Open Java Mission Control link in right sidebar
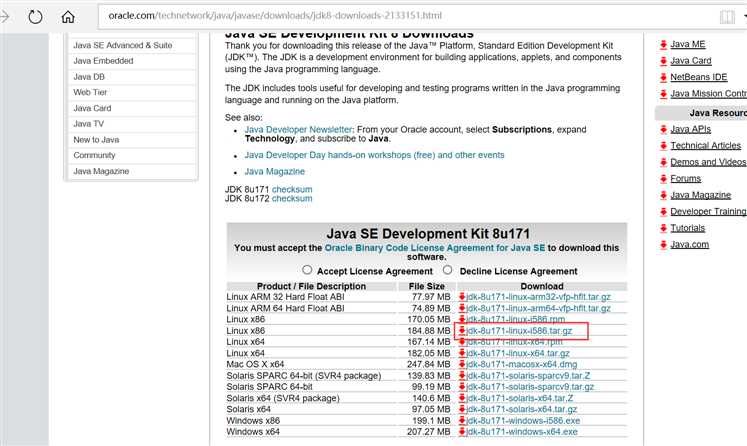747x446 pixels. pos(708,94)
